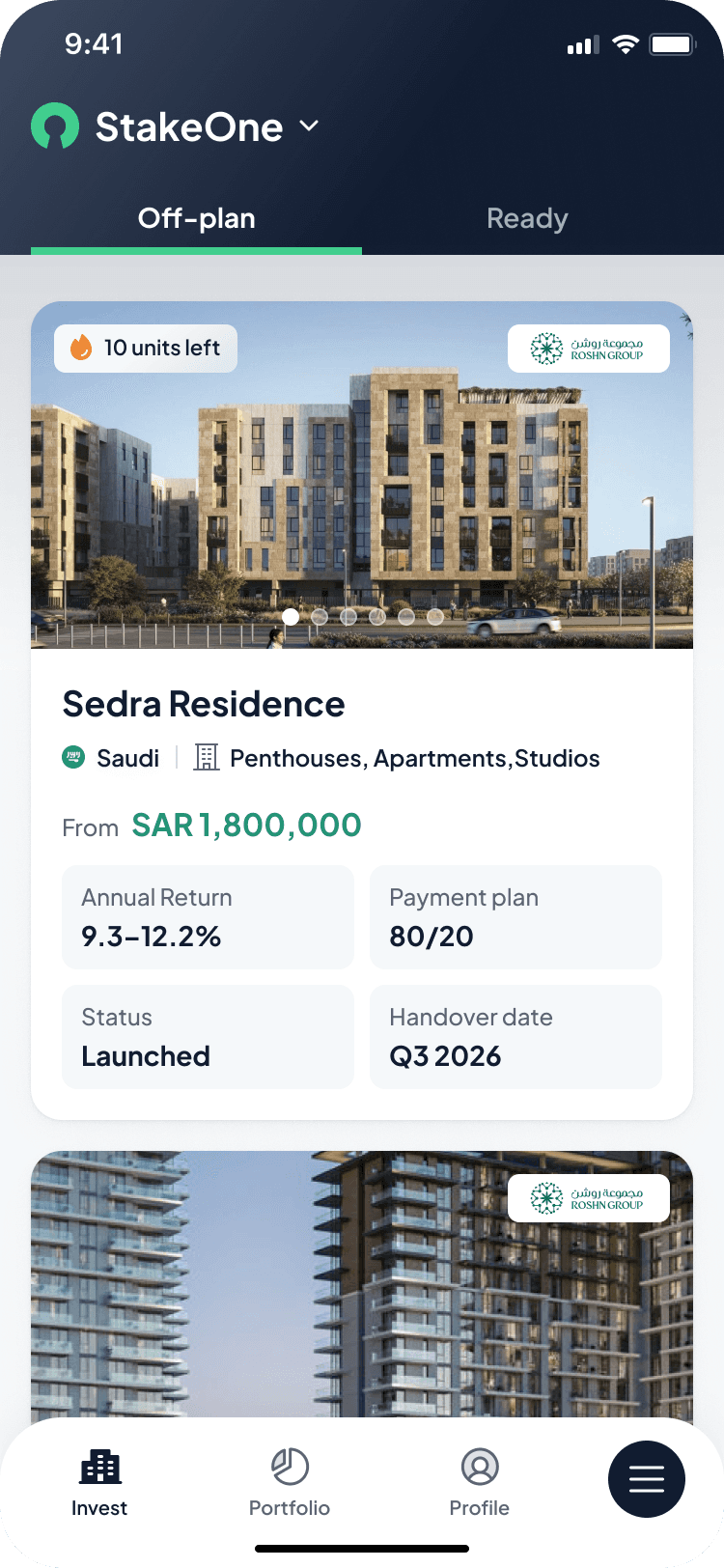
Task: Tap the Invest buildings icon
Action: [x=99, y=1468]
